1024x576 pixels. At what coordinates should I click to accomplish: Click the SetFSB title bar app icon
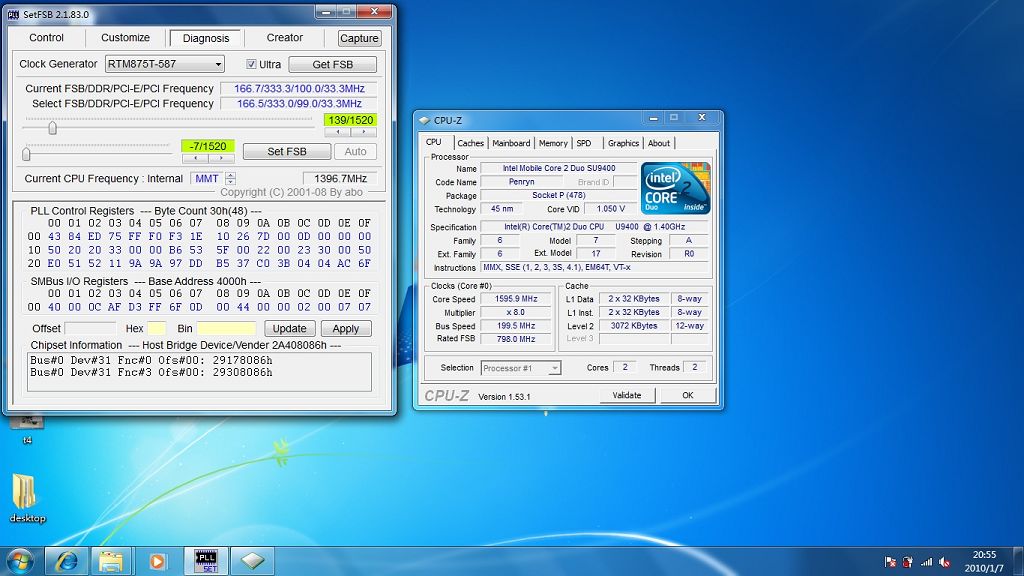click(x=13, y=14)
